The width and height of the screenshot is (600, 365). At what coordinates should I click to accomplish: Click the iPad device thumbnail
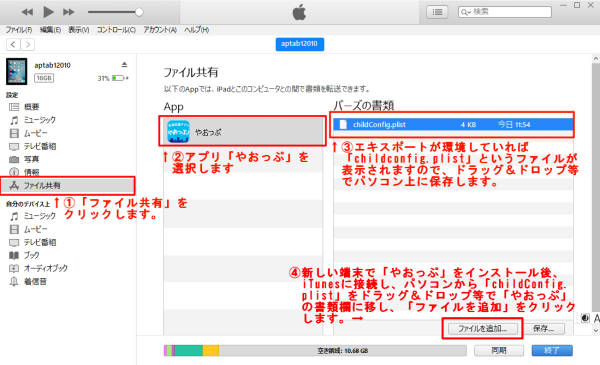click(x=16, y=71)
